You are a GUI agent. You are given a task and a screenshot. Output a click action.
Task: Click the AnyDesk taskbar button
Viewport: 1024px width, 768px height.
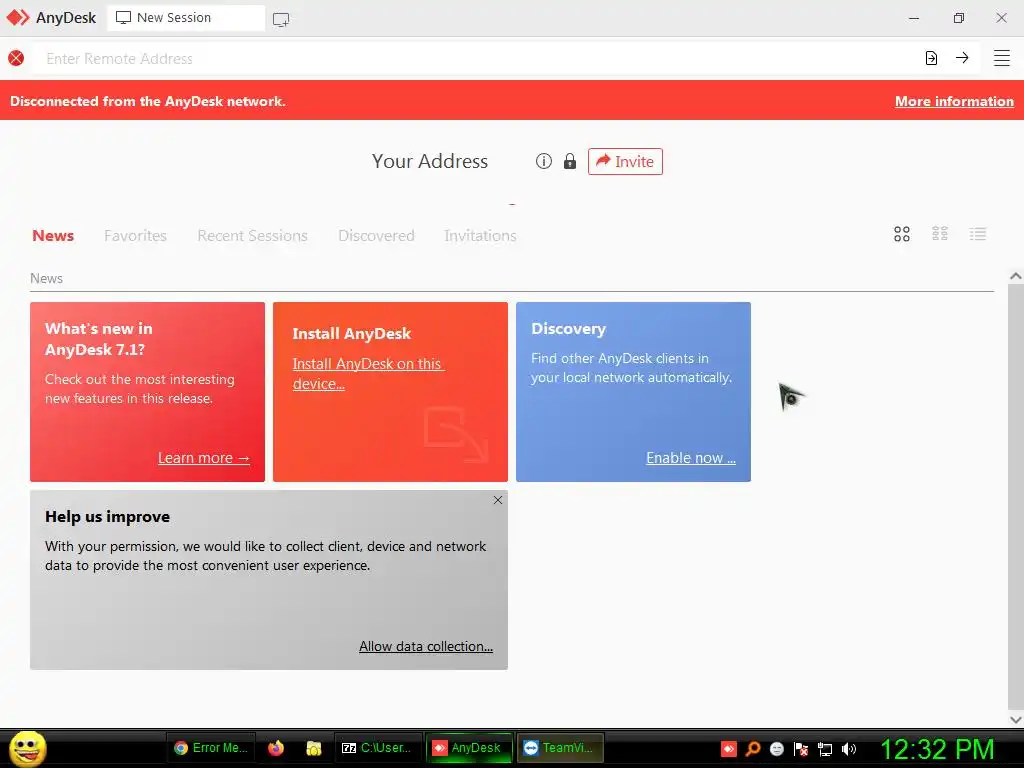[468, 748]
